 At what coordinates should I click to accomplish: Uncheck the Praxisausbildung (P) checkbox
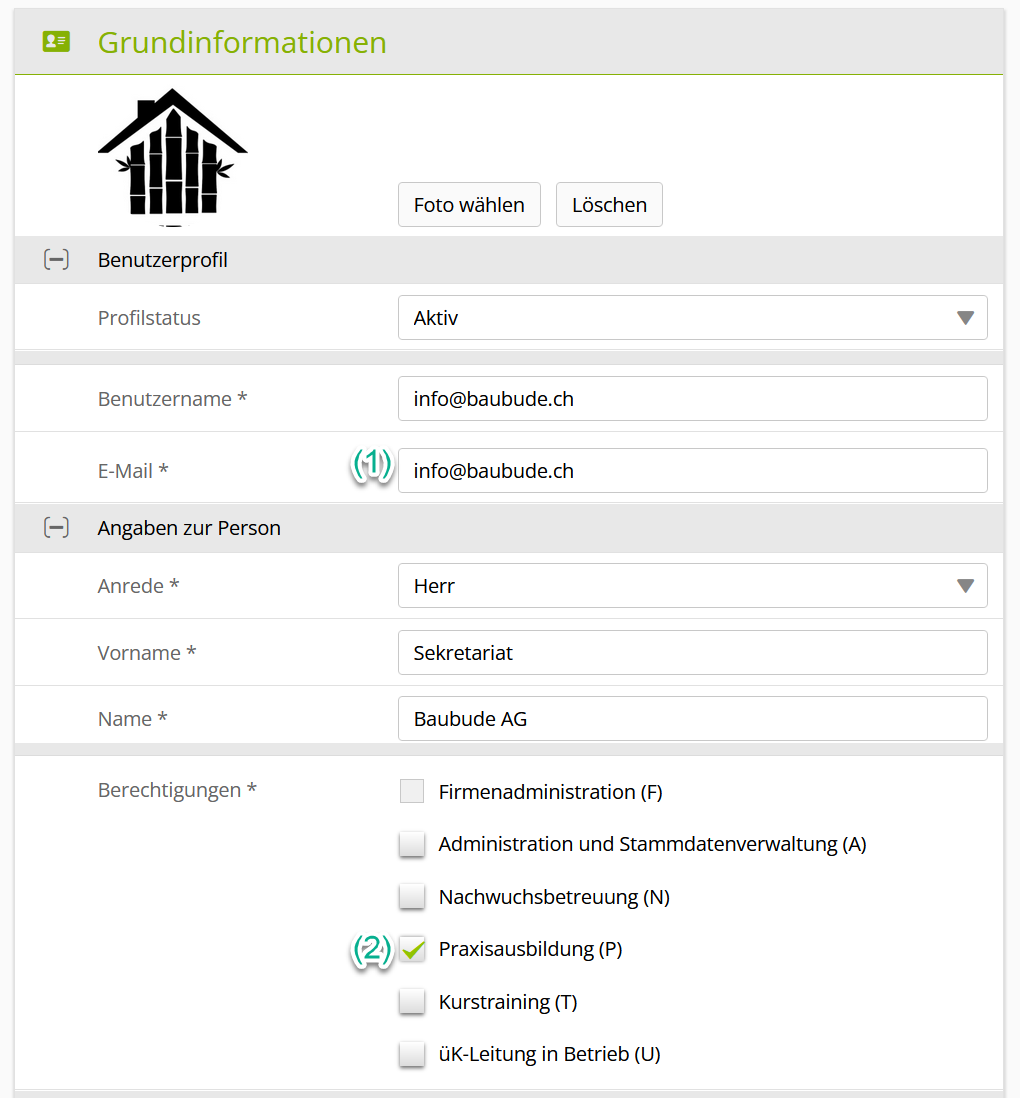(x=412, y=949)
